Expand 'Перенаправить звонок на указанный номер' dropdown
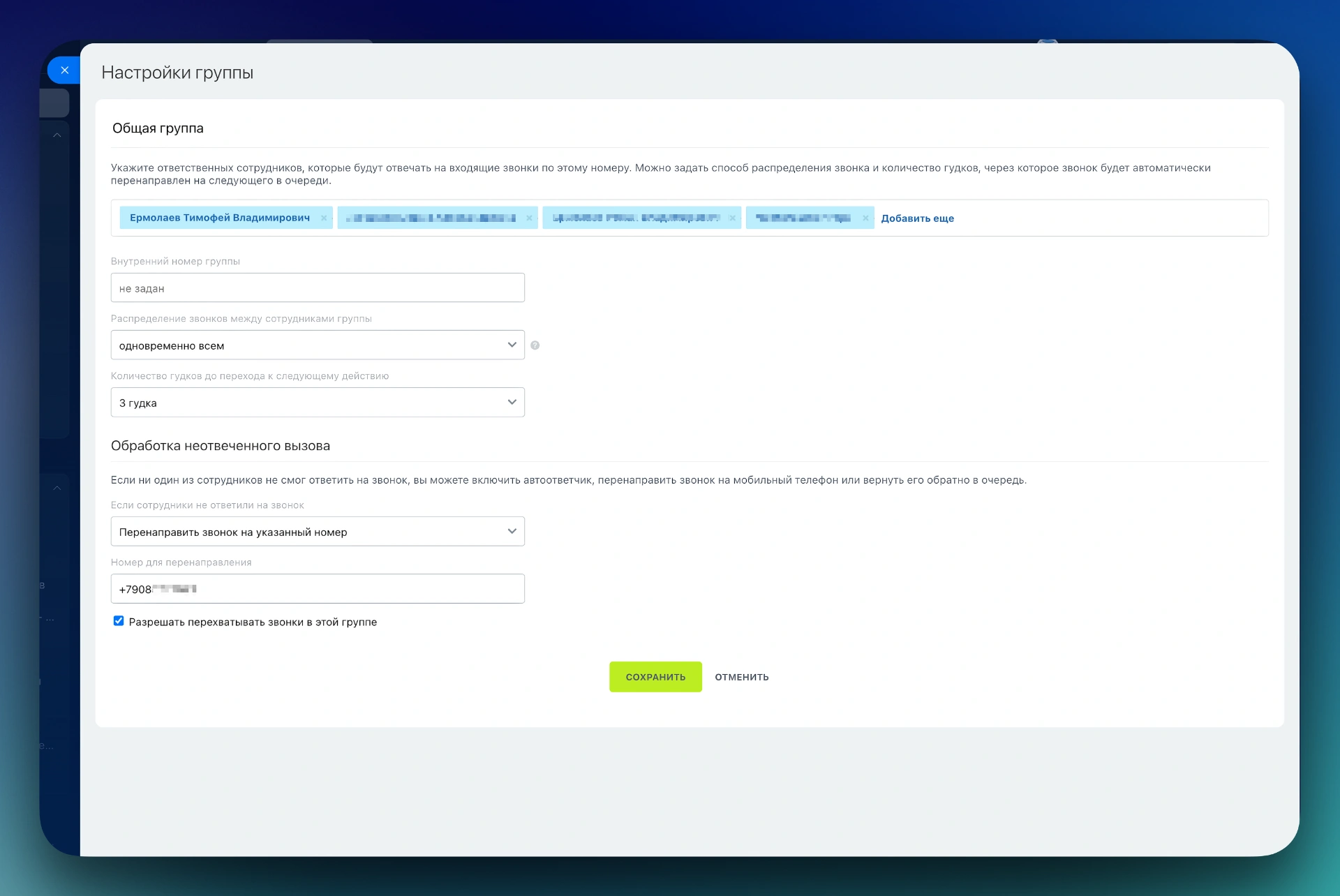 click(x=318, y=532)
